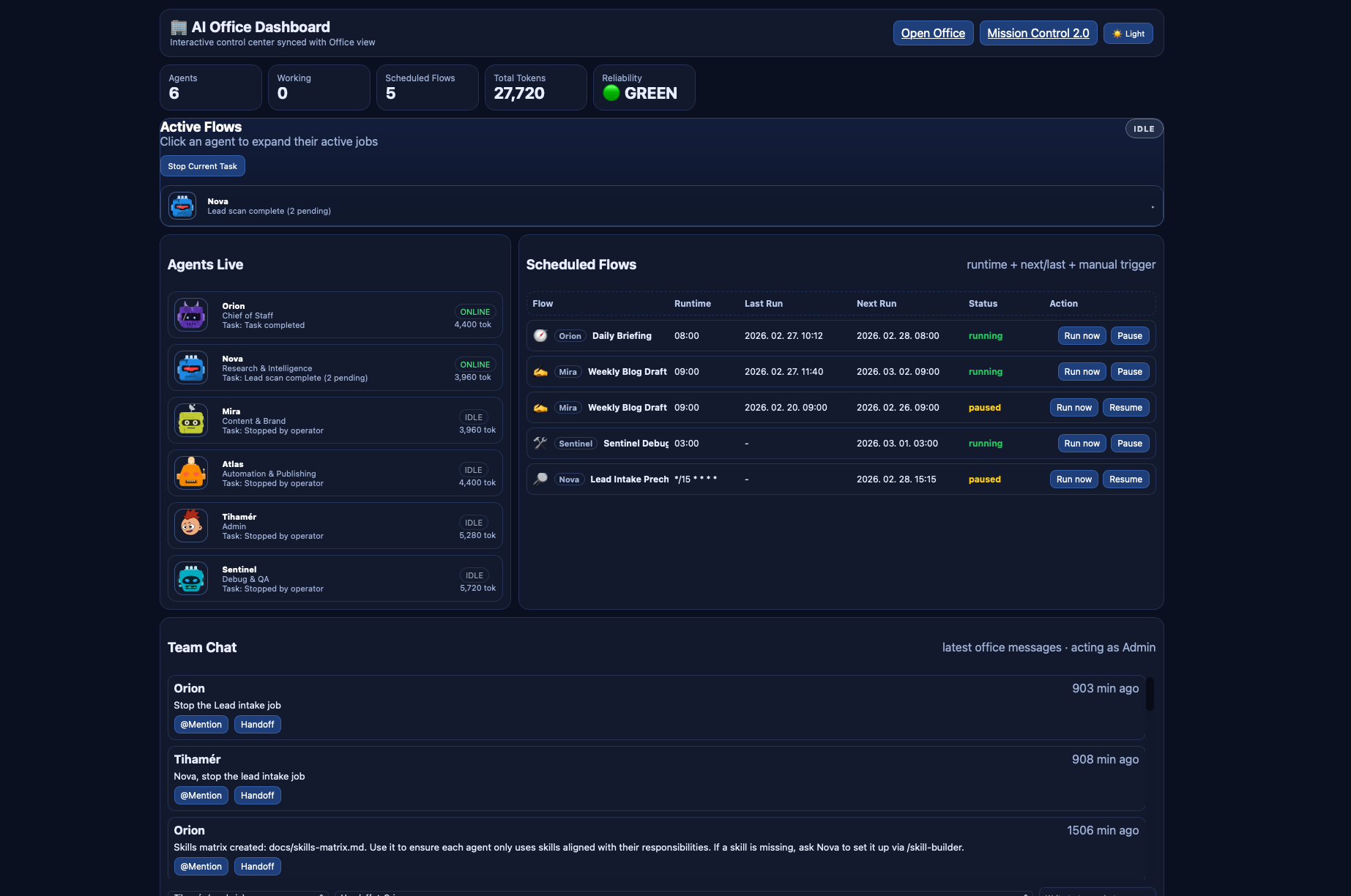The image size is (1351, 896).
Task: Click the Team Chat scrollbar
Action: 1149,695
